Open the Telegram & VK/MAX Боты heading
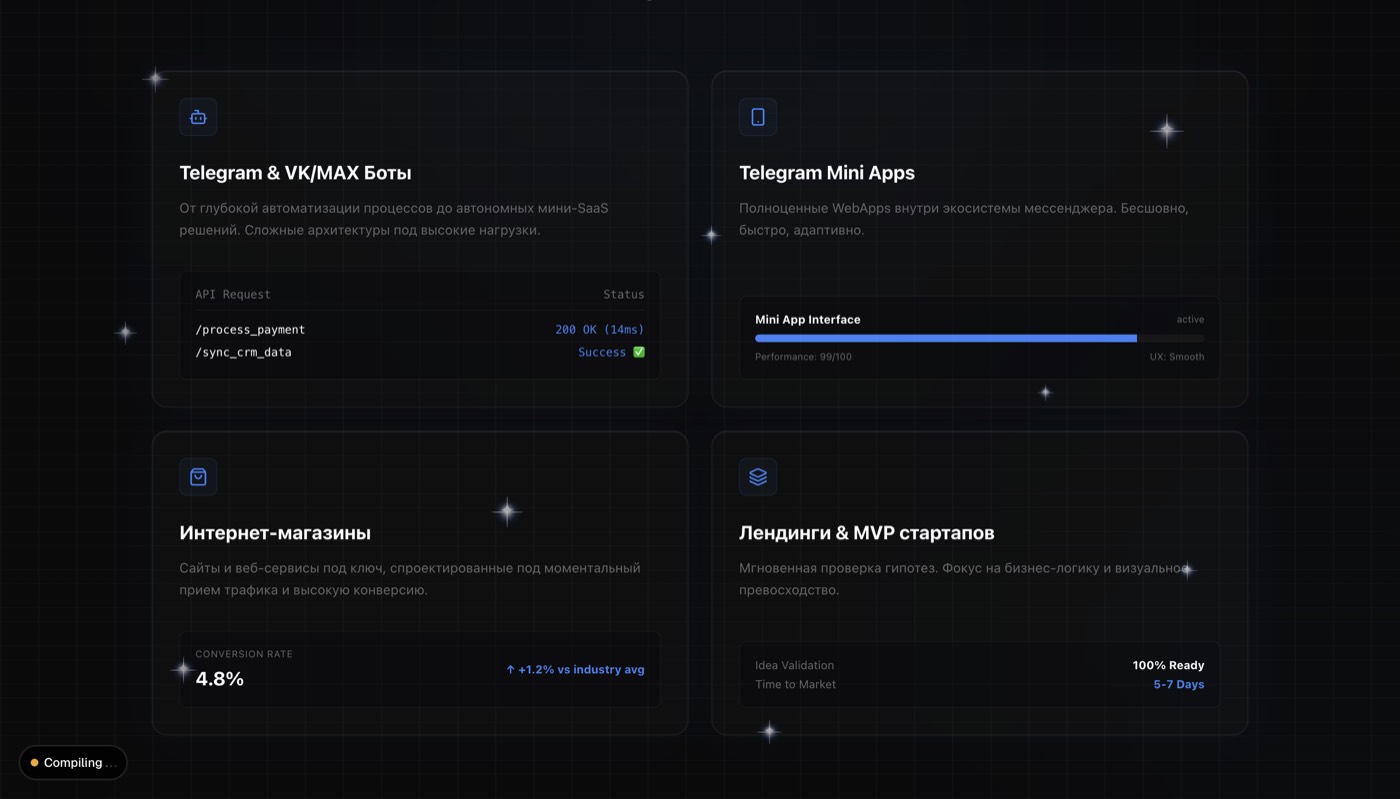This screenshot has width=1400, height=799. (295, 173)
